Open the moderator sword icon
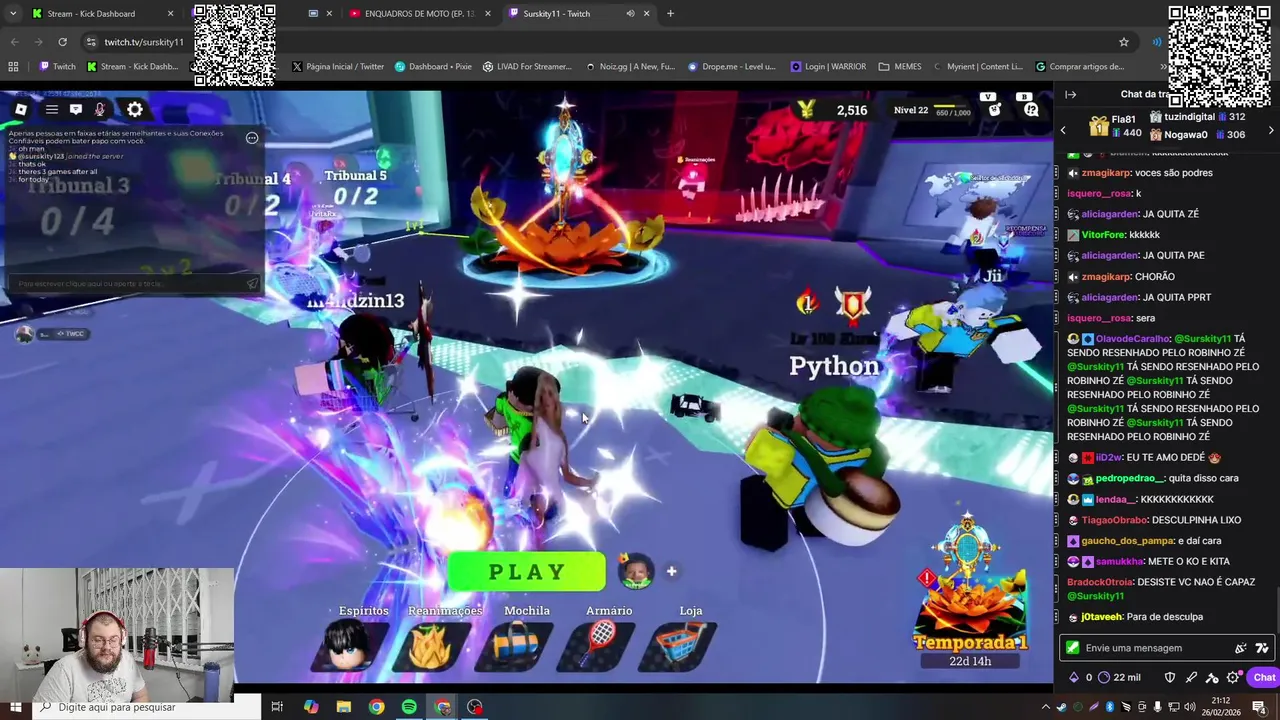This screenshot has height=720, width=1280. (1191, 677)
